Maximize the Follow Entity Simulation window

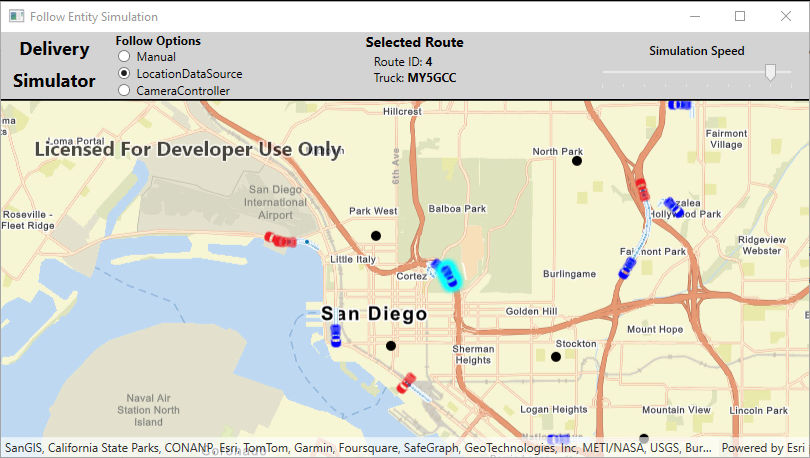coord(740,17)
